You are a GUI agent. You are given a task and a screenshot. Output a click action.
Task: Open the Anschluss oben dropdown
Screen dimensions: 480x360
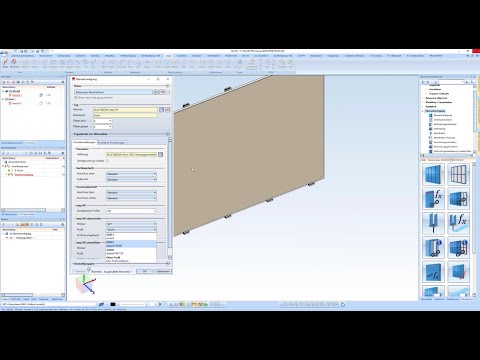click(131, 174)
